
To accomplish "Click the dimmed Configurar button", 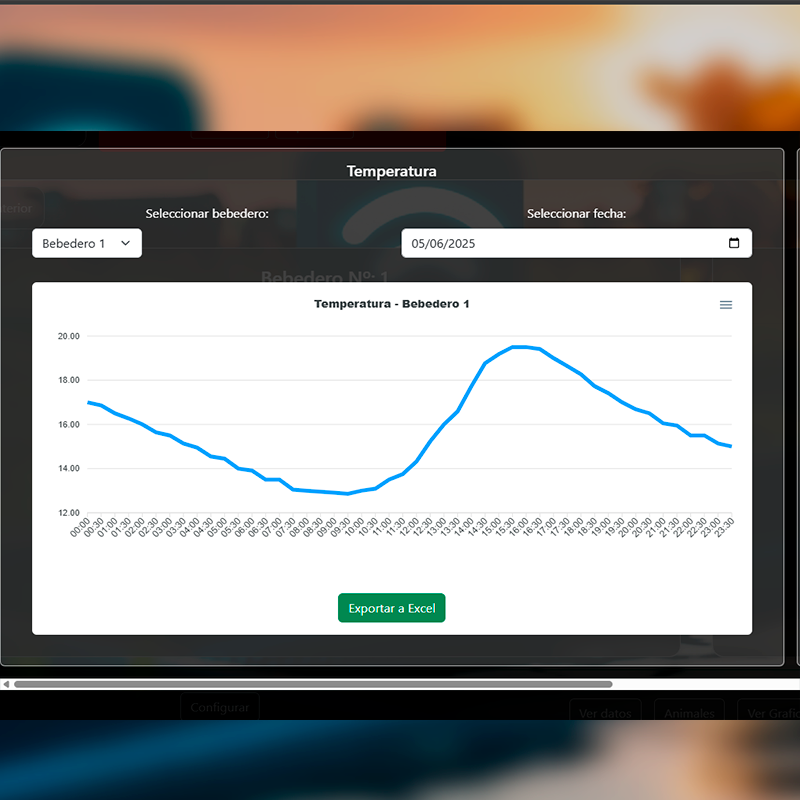I will pyautogui.click(x=220, y=707).
